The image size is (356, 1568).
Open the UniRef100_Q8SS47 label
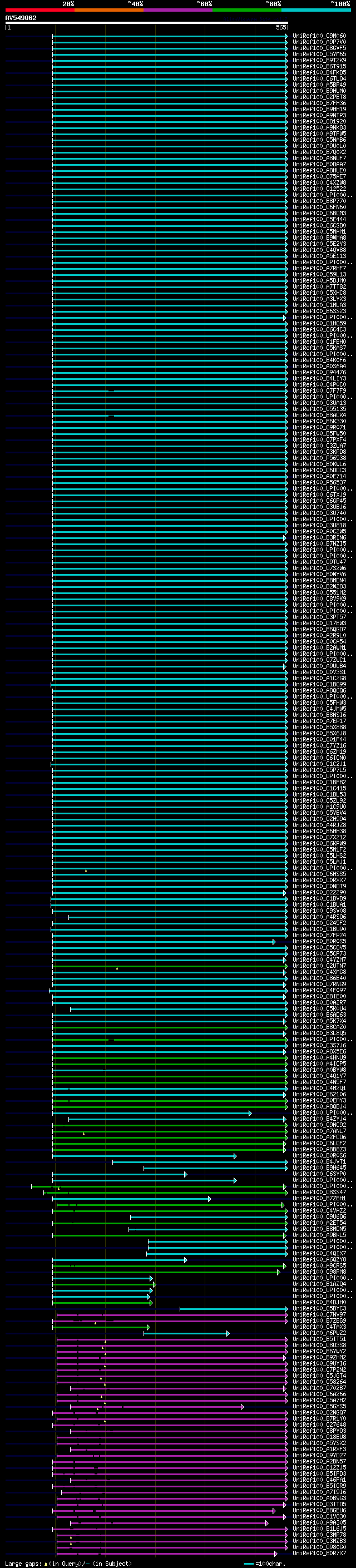(319, 1193)
